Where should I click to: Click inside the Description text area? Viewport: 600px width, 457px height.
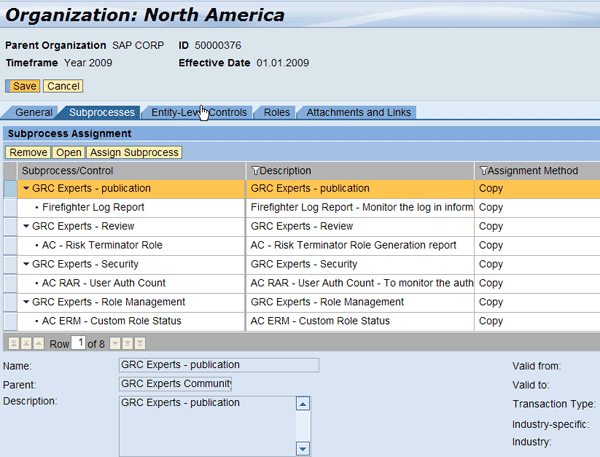[208, 426]
